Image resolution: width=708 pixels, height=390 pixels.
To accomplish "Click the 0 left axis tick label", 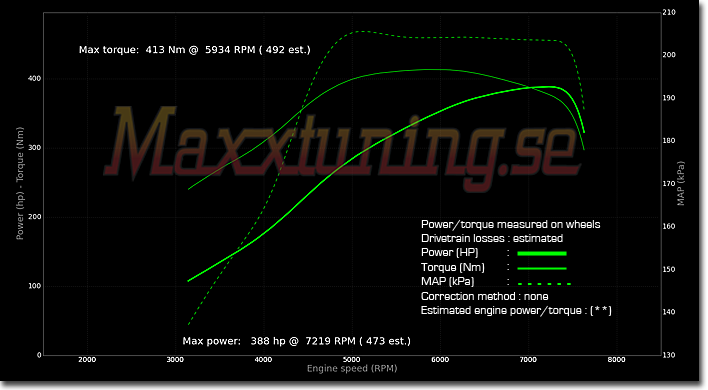I will [39, 355].
